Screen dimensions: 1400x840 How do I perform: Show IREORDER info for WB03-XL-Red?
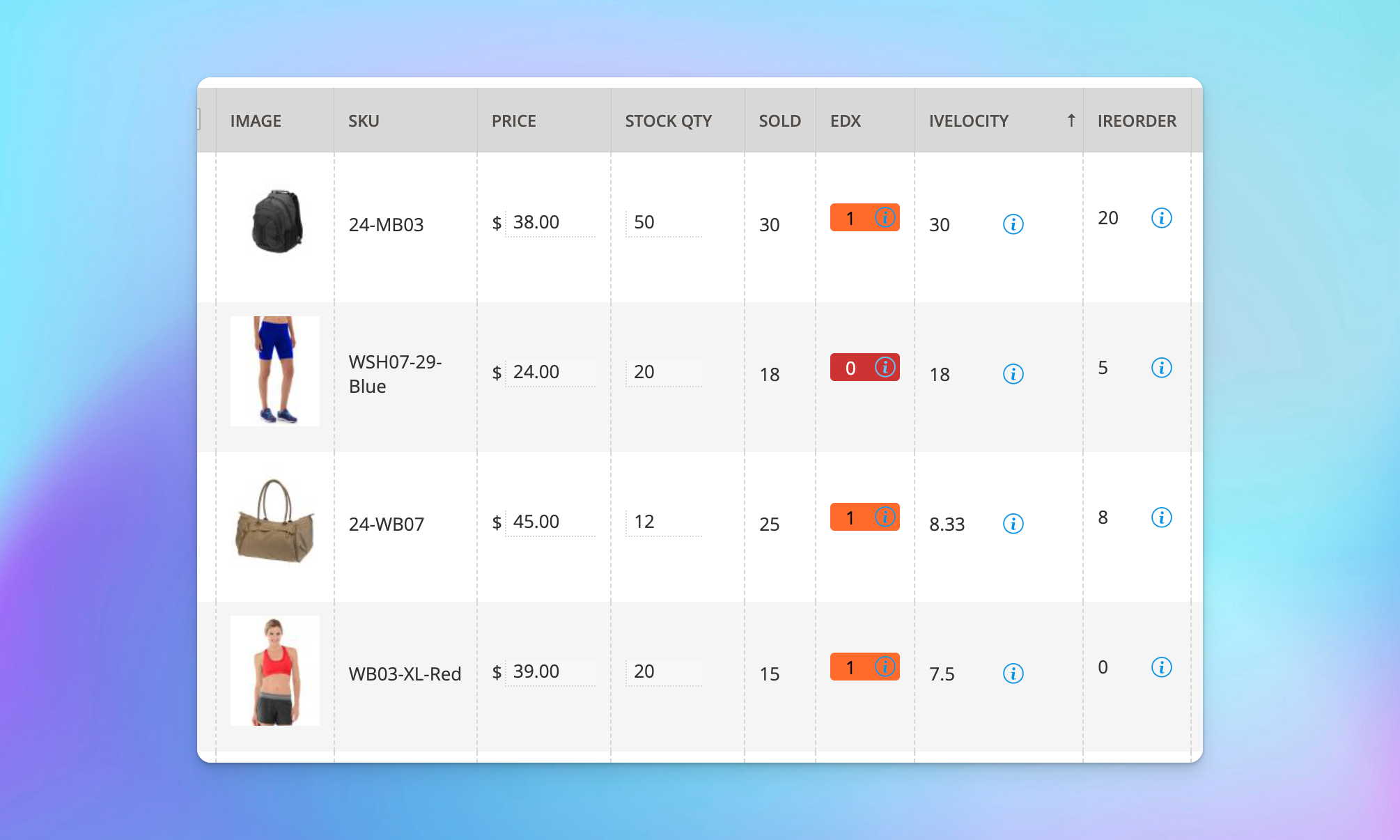(1161, 667)
